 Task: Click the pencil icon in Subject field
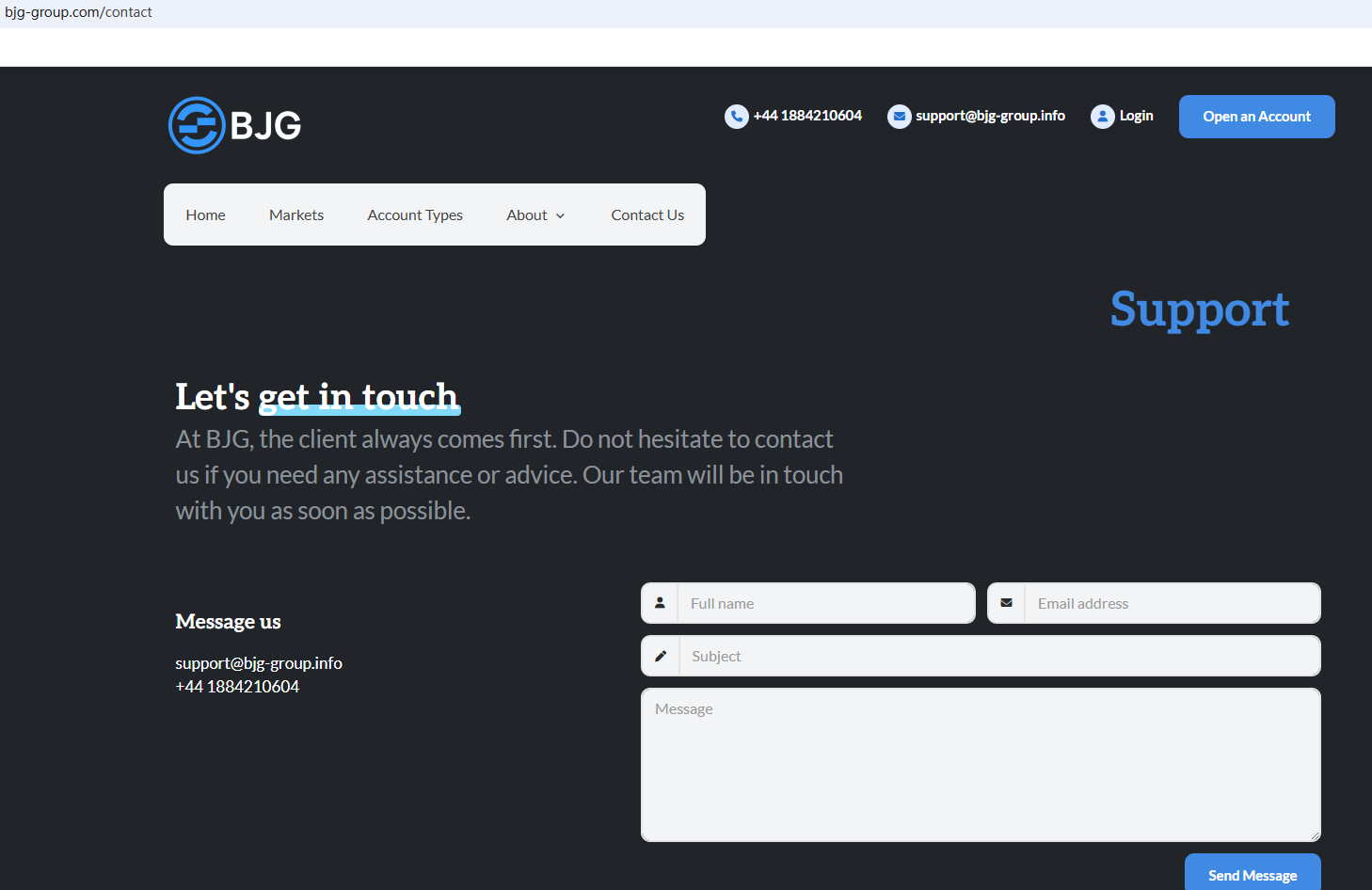click(661, 656)
